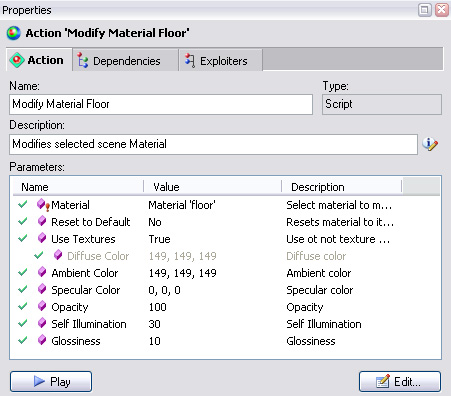
Task: Play the Modify Material Floor action
Action: (51, 381)
